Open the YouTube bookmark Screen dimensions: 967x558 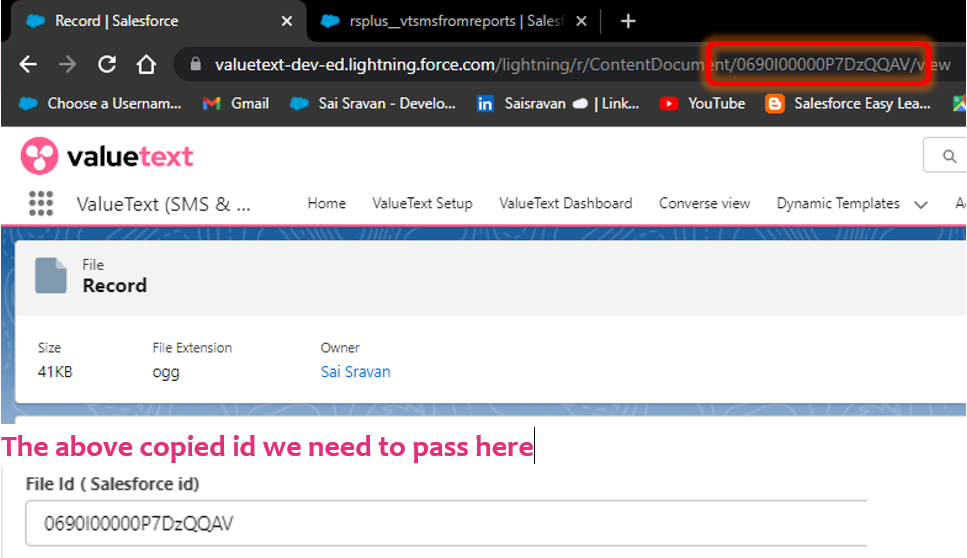pyautogui.click(x=703, y=103)
